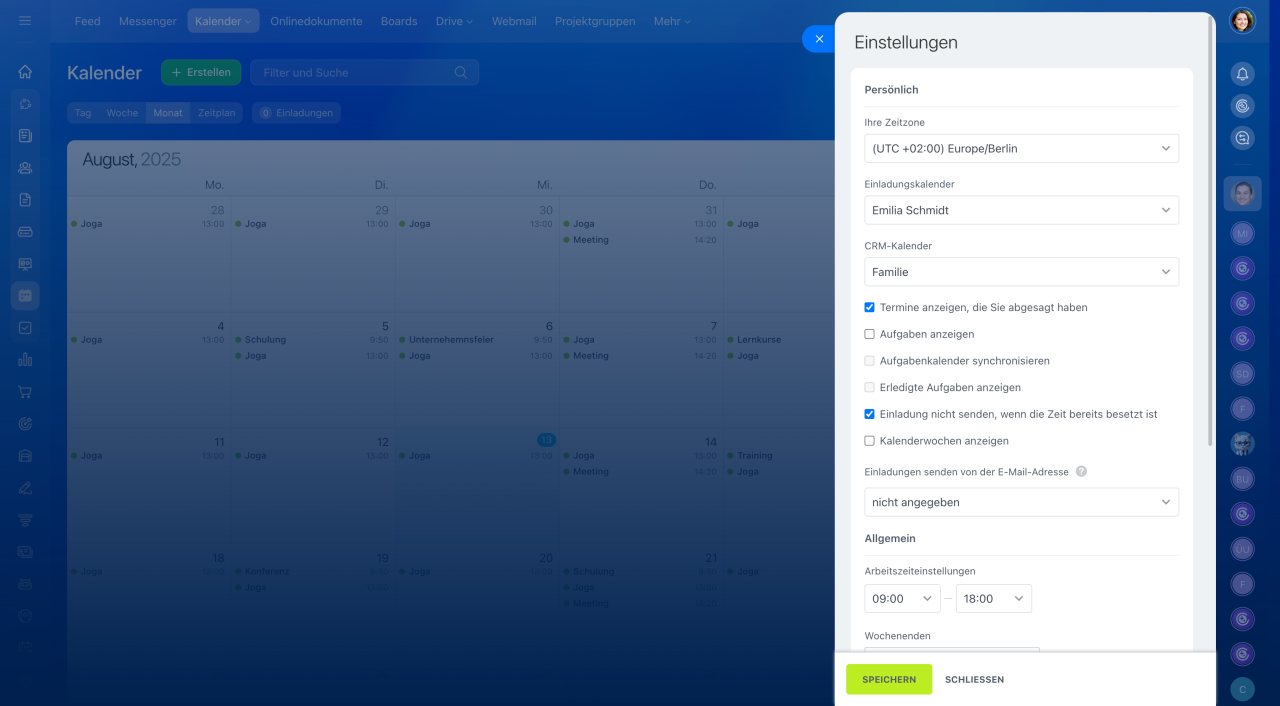Open the 'Ihre Zeitzone' Europe/Berlin dropdown
The height and width of the screenshot is (706, 1280).
pyautogui.click(x=1021, y=148)
